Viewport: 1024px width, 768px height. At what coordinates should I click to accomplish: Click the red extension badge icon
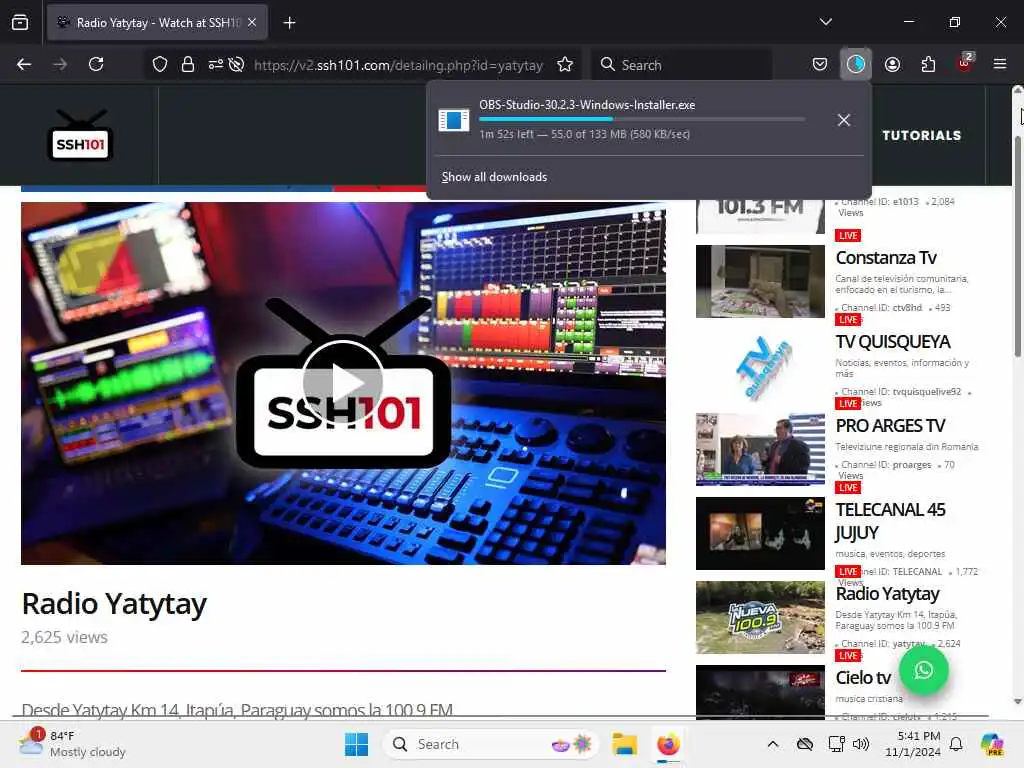(965, 63)
